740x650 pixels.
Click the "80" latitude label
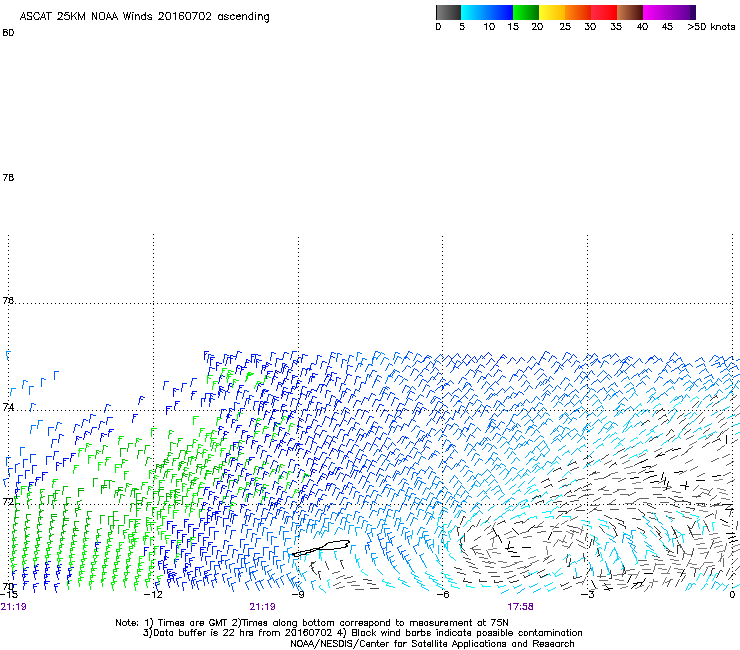[x=8, y=33]
